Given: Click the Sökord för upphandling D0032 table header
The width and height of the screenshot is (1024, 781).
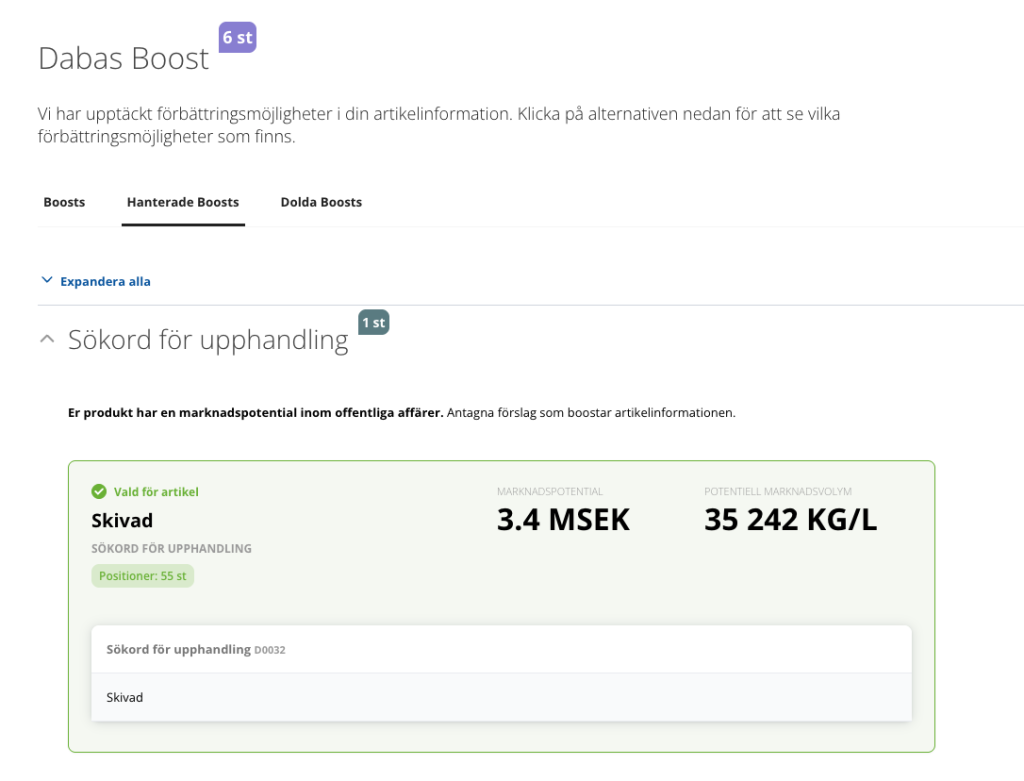Looking at the screenshot, I should click(502, 649).
